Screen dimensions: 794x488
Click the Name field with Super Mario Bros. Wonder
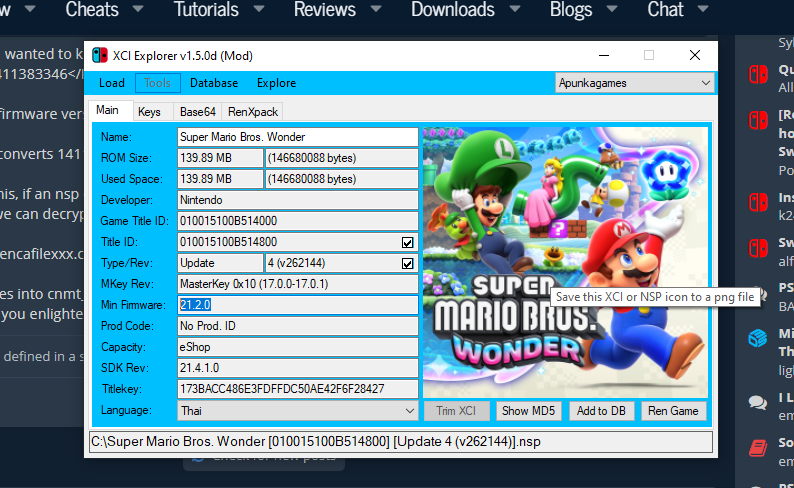298,137
